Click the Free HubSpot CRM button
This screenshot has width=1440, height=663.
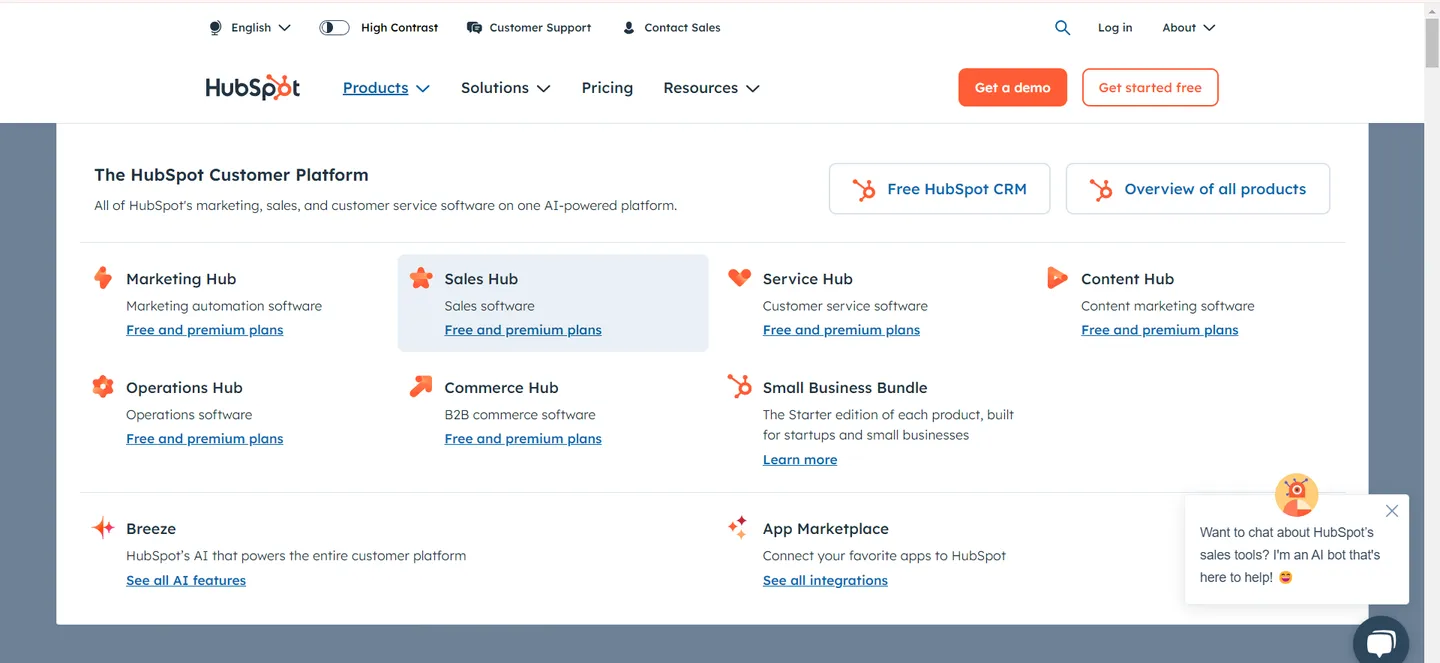939,189
